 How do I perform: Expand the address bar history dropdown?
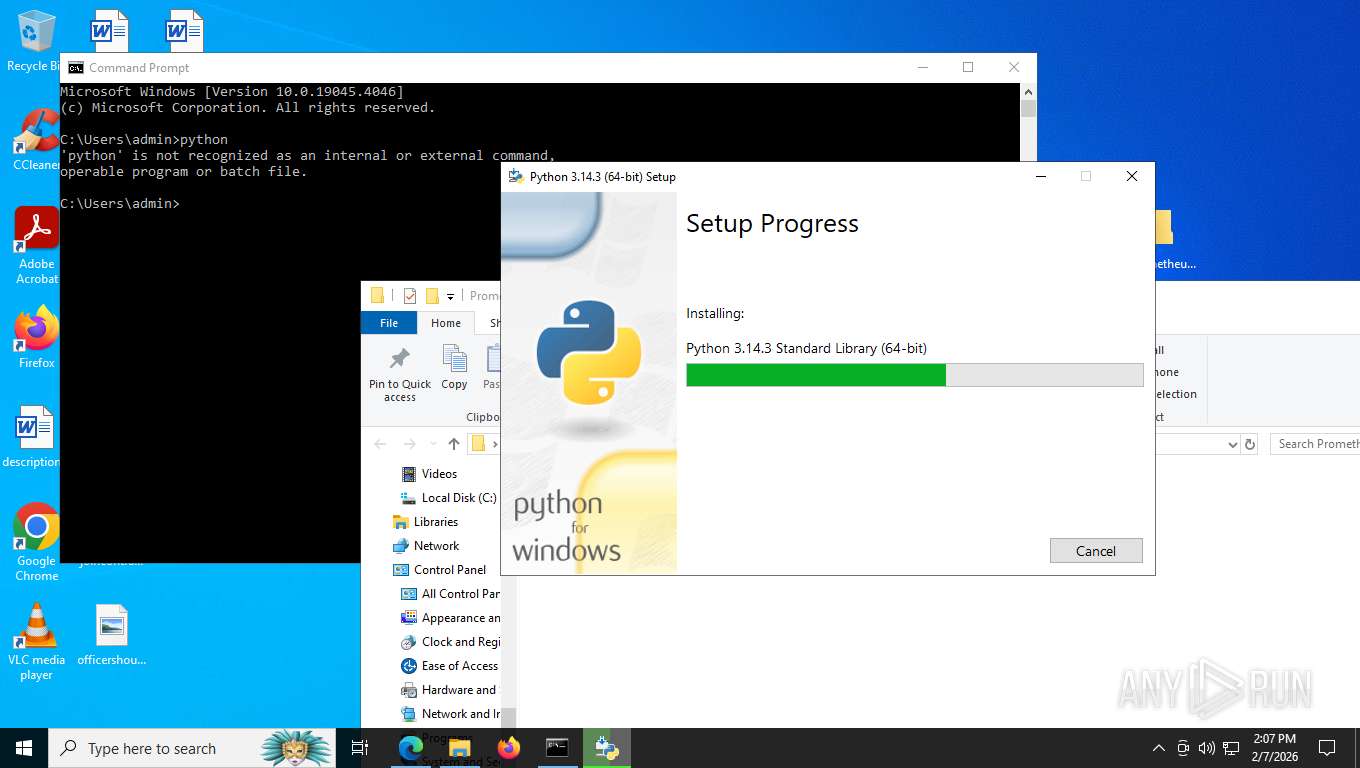pos(1232,444)
